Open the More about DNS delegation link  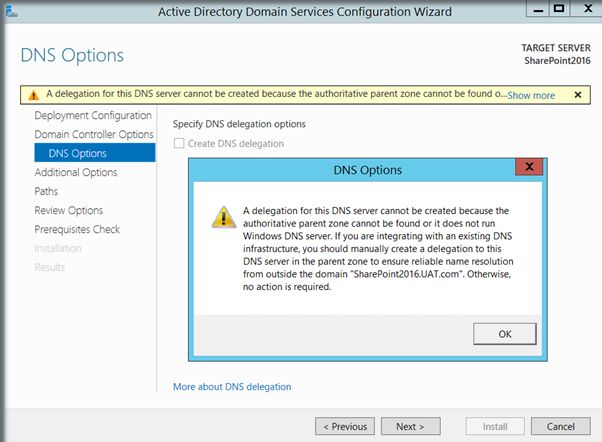pyautogui.click(x=232, y=386)
